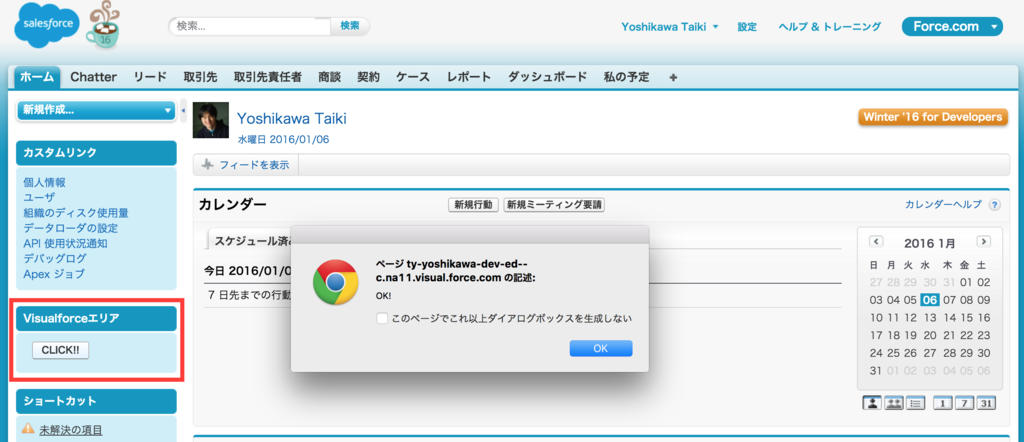Open the Apex ジョブ link
The image size is (1024, 442).
[x=54, y=274]
